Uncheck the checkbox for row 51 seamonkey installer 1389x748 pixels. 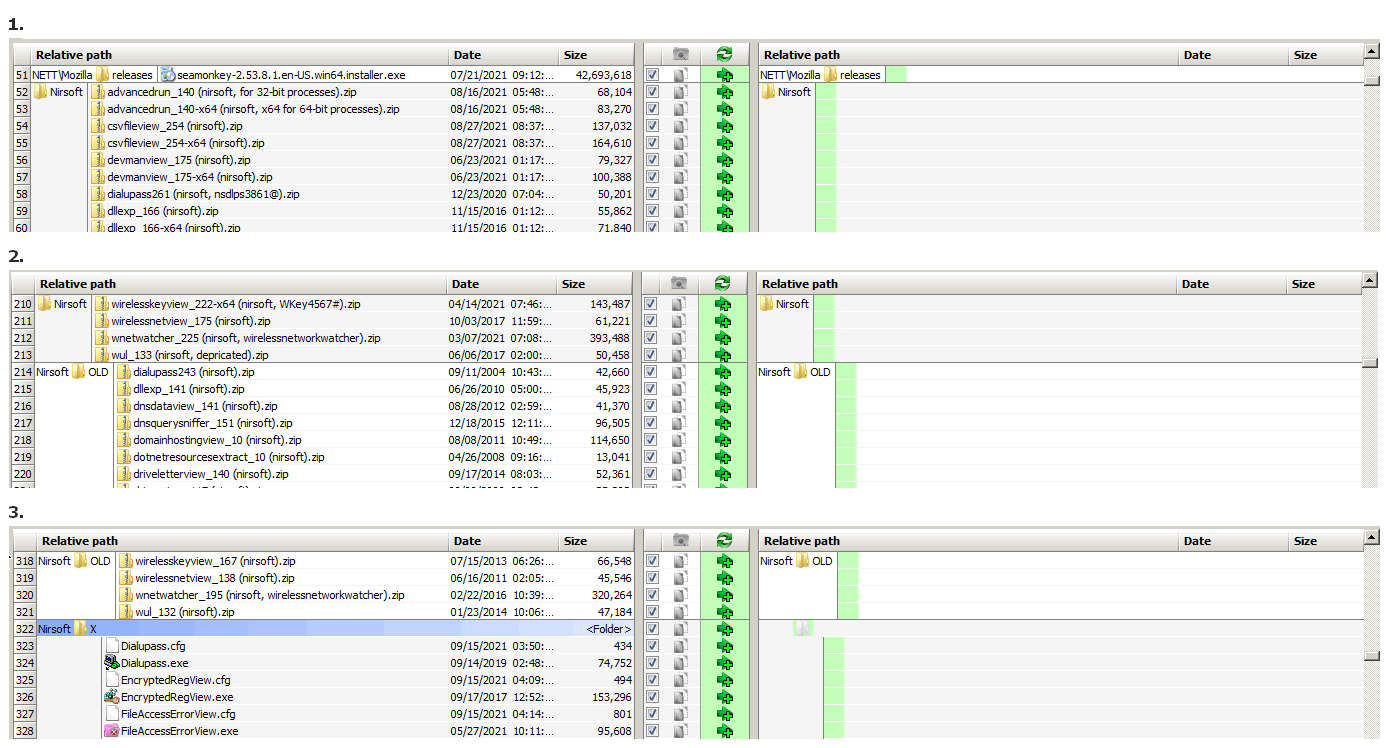pyautogui.click(x=652, y=75)
